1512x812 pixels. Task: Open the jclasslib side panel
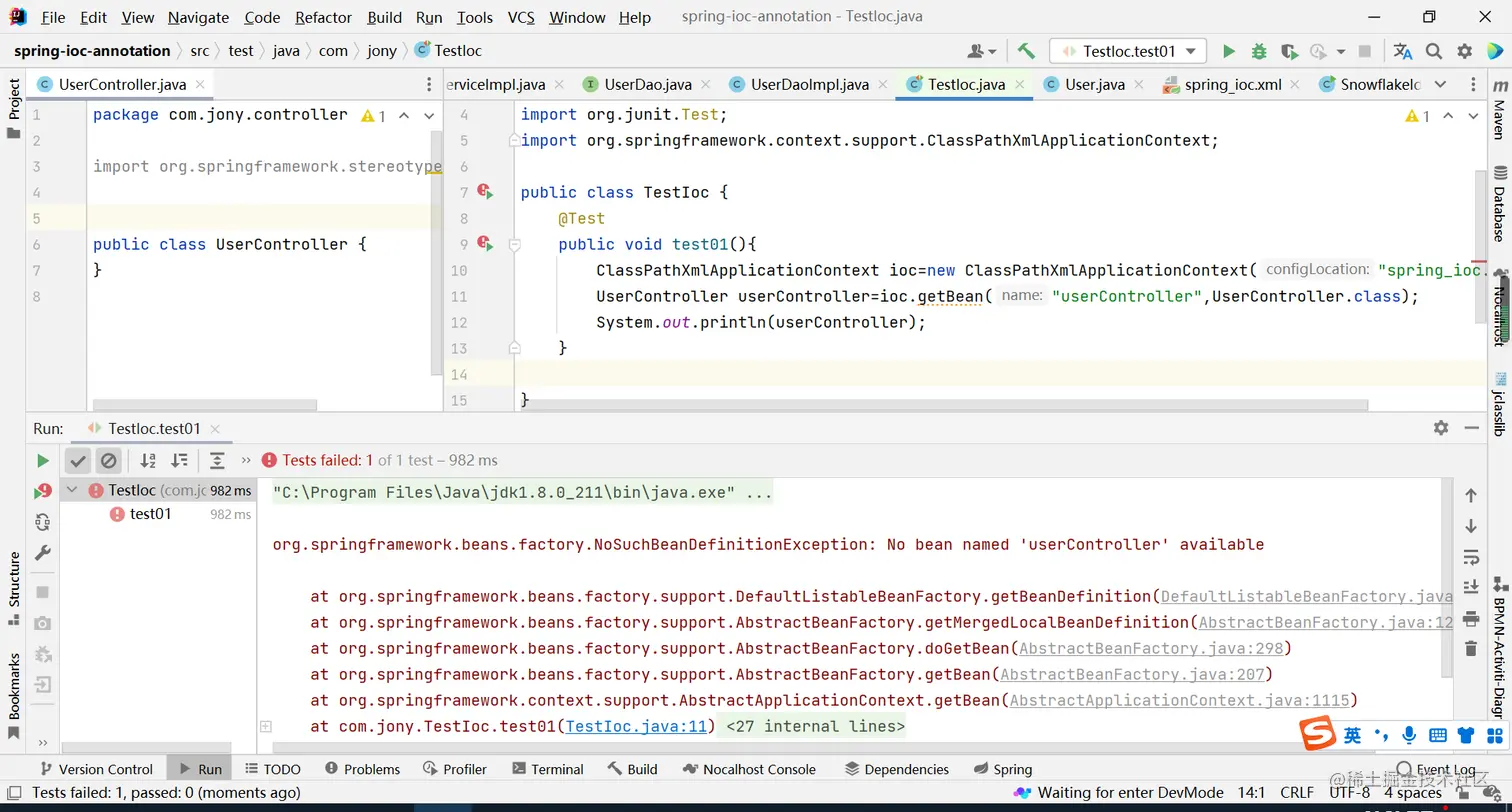[1499, 406]
